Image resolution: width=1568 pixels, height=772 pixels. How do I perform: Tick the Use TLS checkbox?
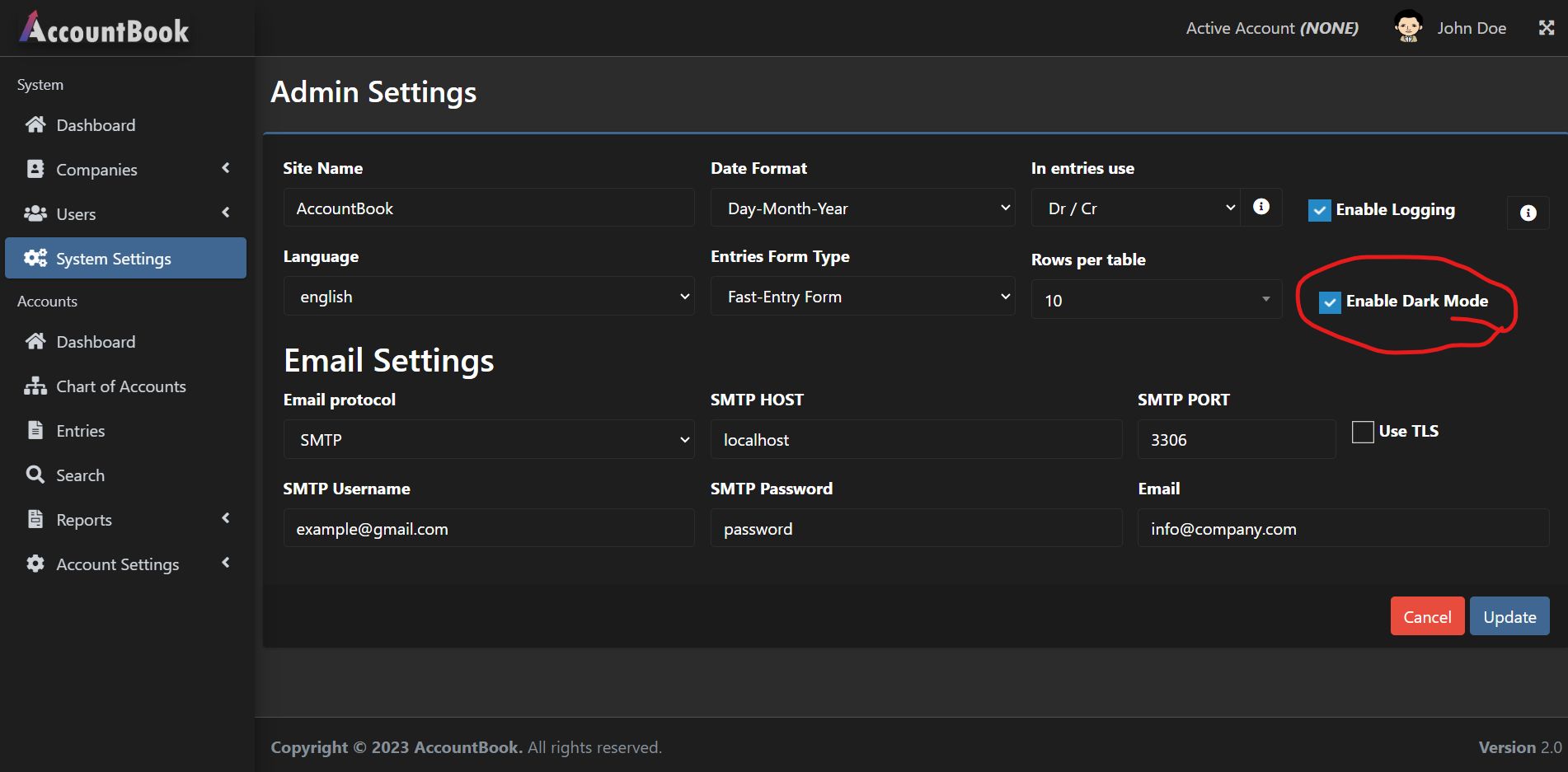(x=1363, y=432)
